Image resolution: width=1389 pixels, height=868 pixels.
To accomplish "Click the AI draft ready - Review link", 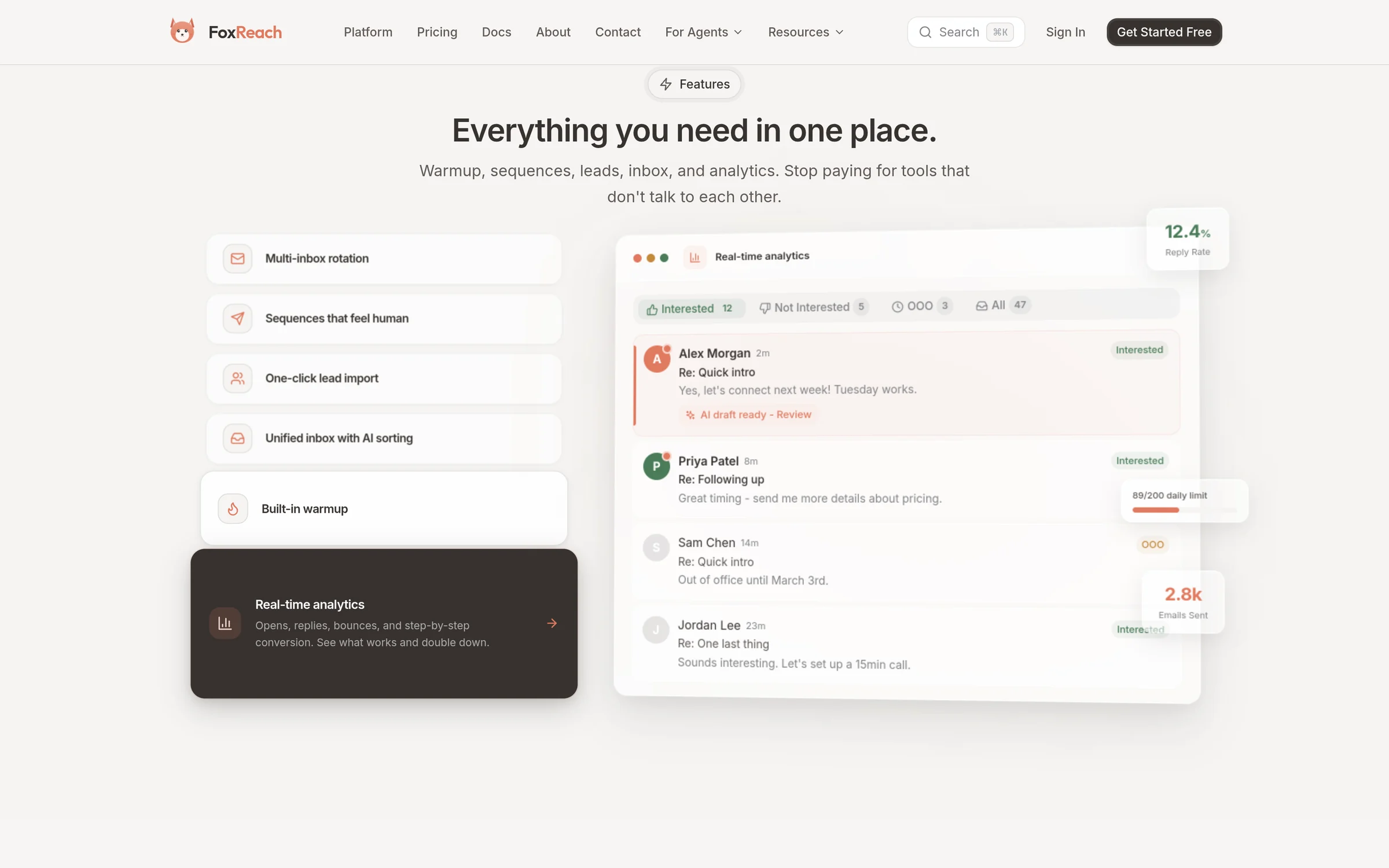I will tap(748, 415).
